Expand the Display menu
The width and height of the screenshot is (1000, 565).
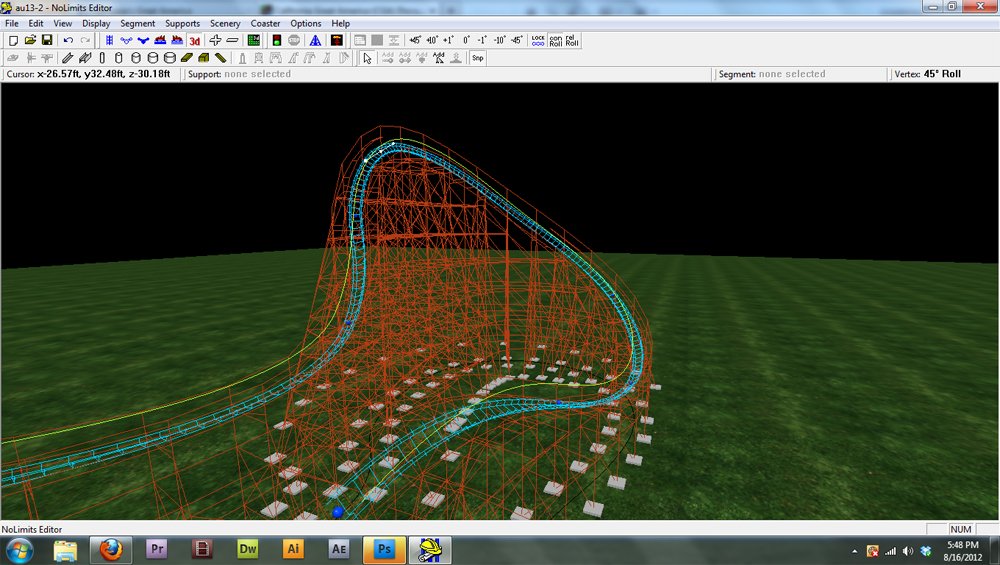click(x=96, y=23)
